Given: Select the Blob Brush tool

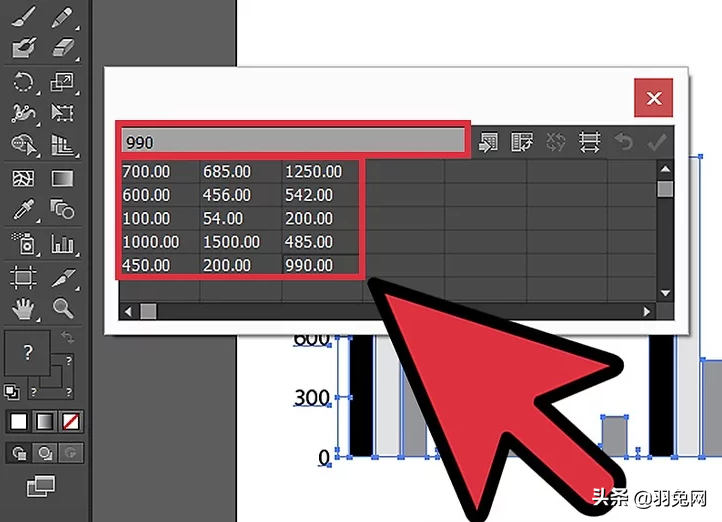Looking at the screenshot, I should (23, 47).
